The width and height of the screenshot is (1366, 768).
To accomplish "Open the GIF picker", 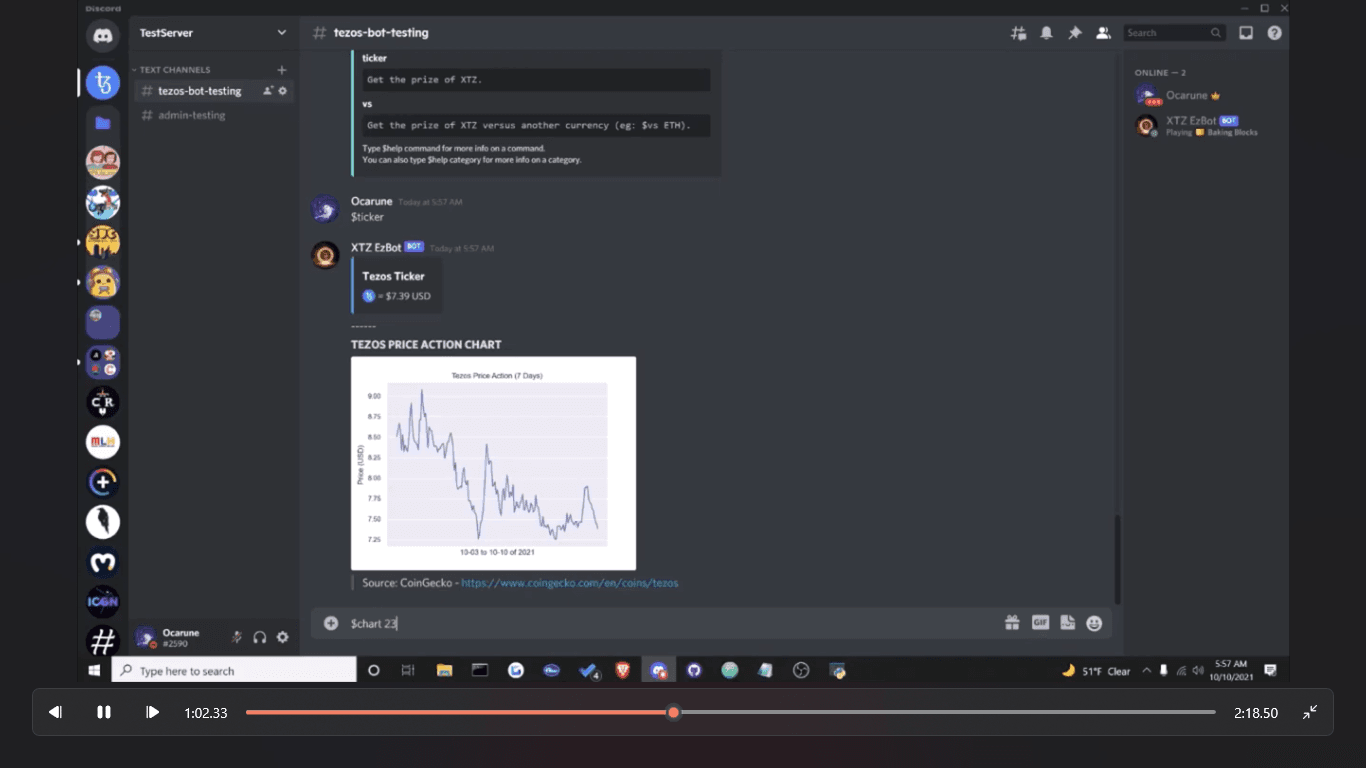I will point(1040,623).
